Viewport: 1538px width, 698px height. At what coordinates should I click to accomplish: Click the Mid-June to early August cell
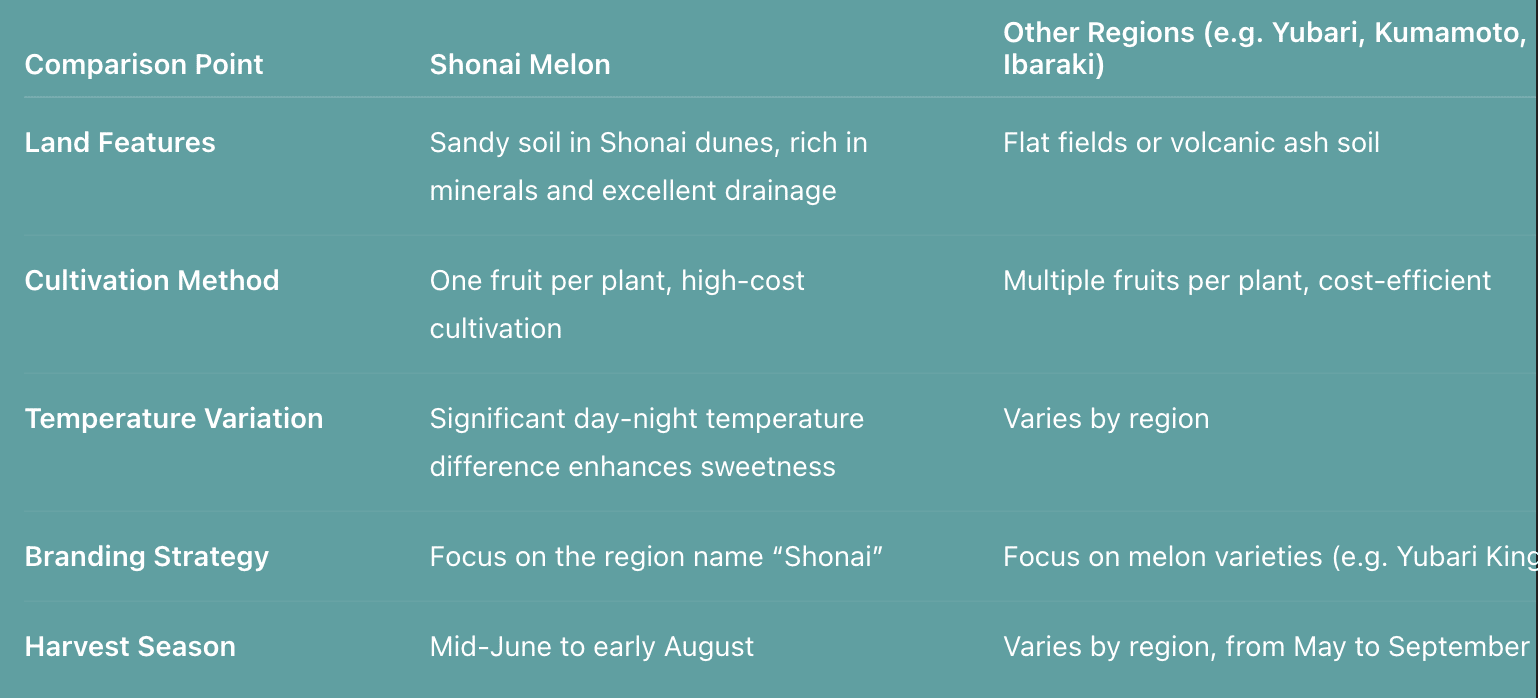(x=592, y=647)
